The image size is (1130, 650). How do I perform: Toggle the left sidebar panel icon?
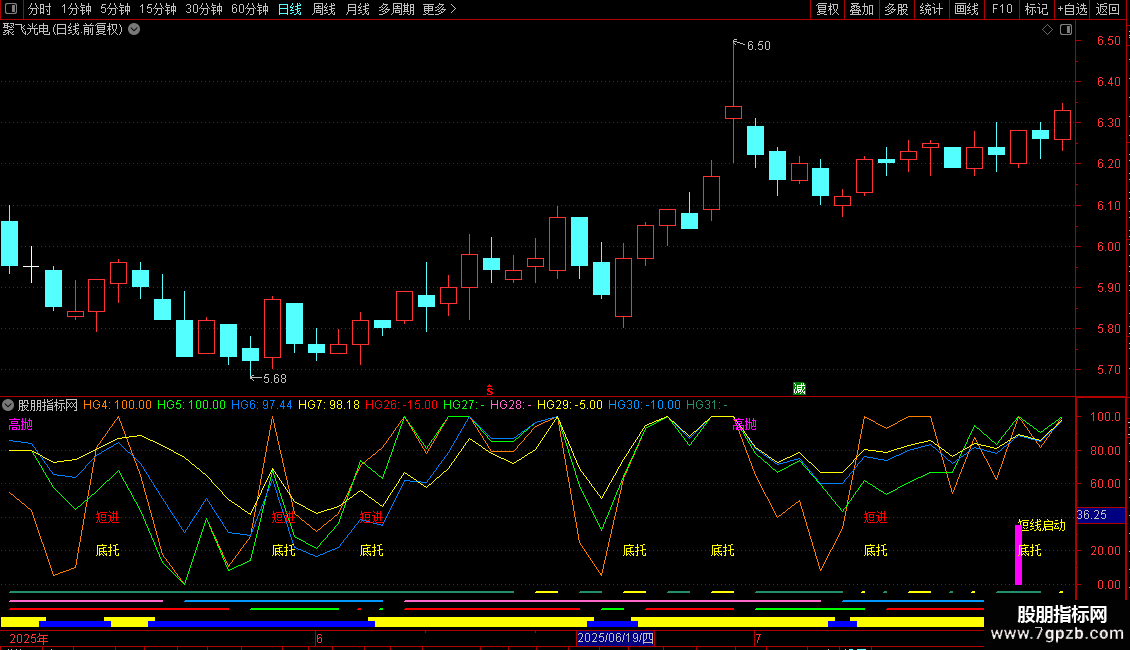(x=11, y=9)
